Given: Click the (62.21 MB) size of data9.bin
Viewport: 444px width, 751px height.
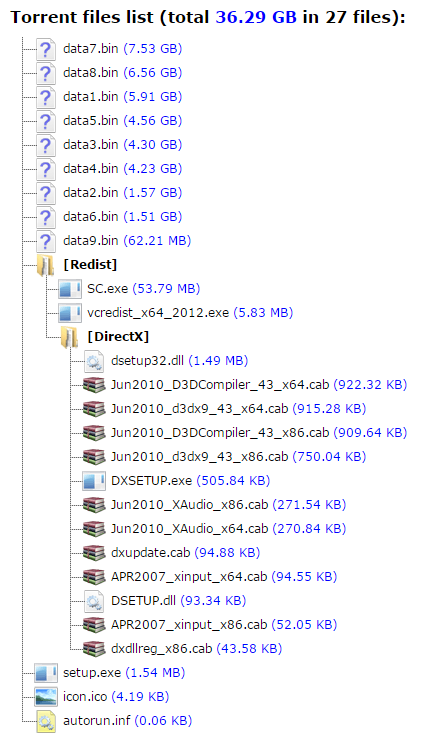Looking at the screenshot, I should pos(158,240).
